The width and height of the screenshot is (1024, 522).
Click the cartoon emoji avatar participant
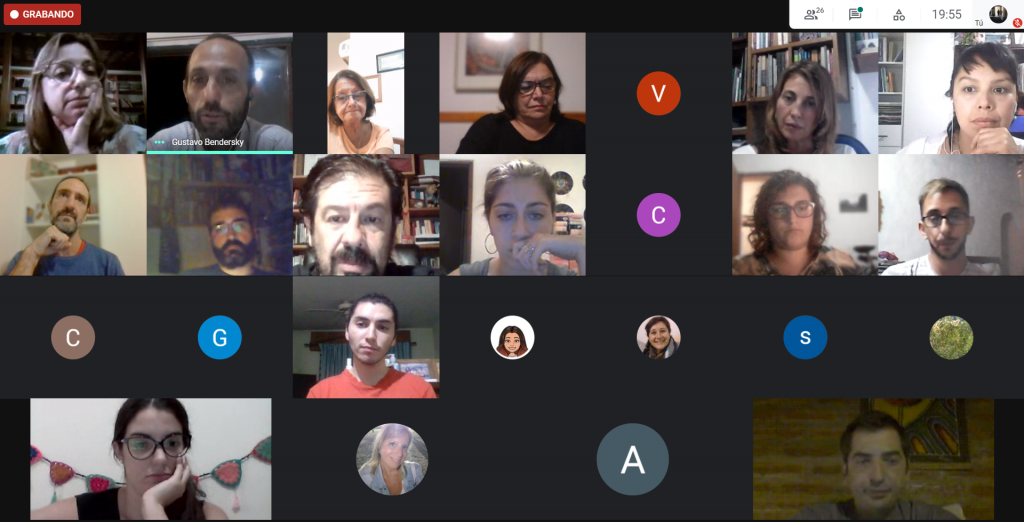(x=512, y=337)
